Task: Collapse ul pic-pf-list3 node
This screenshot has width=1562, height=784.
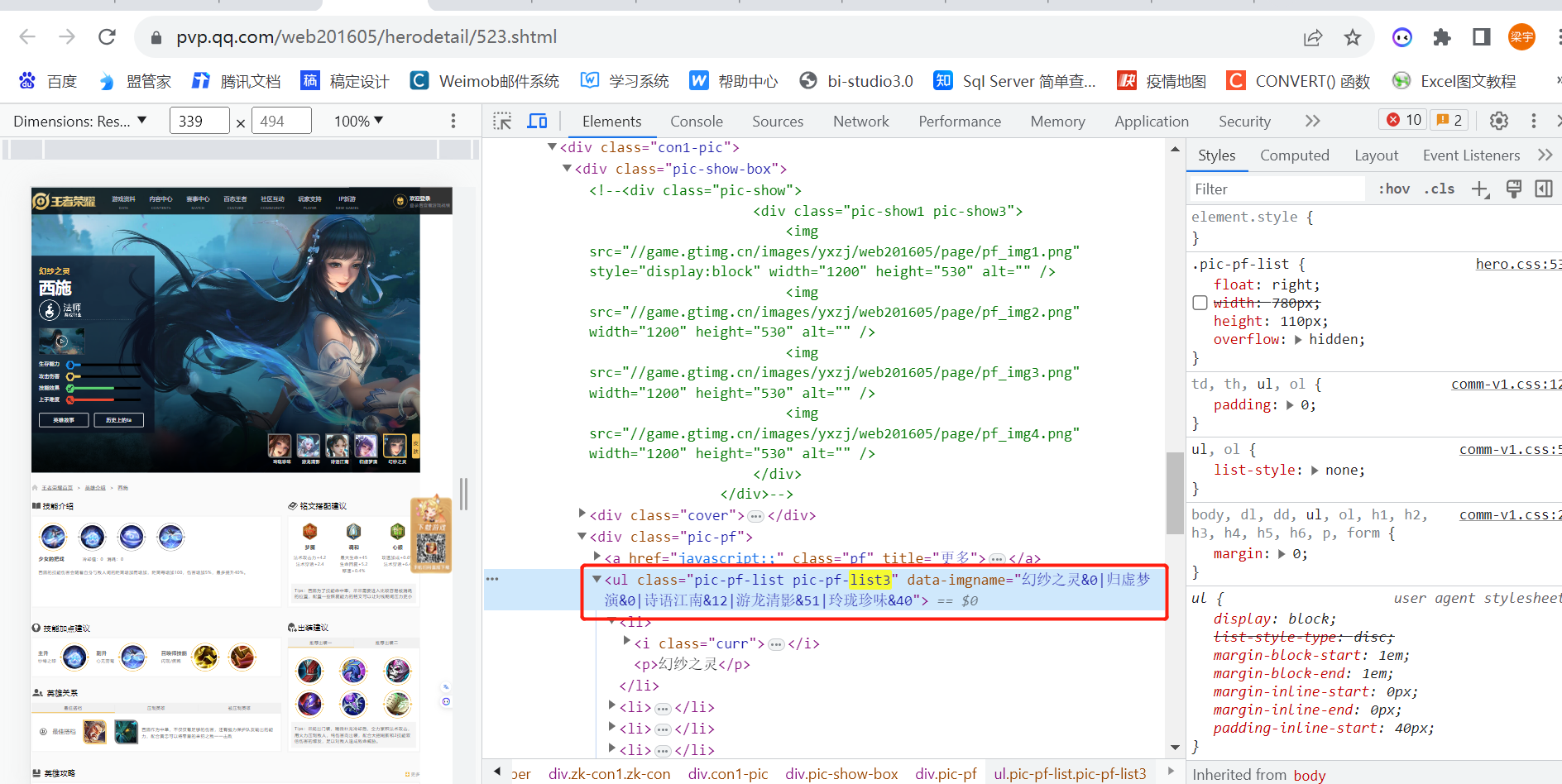Action: (597, 579)
